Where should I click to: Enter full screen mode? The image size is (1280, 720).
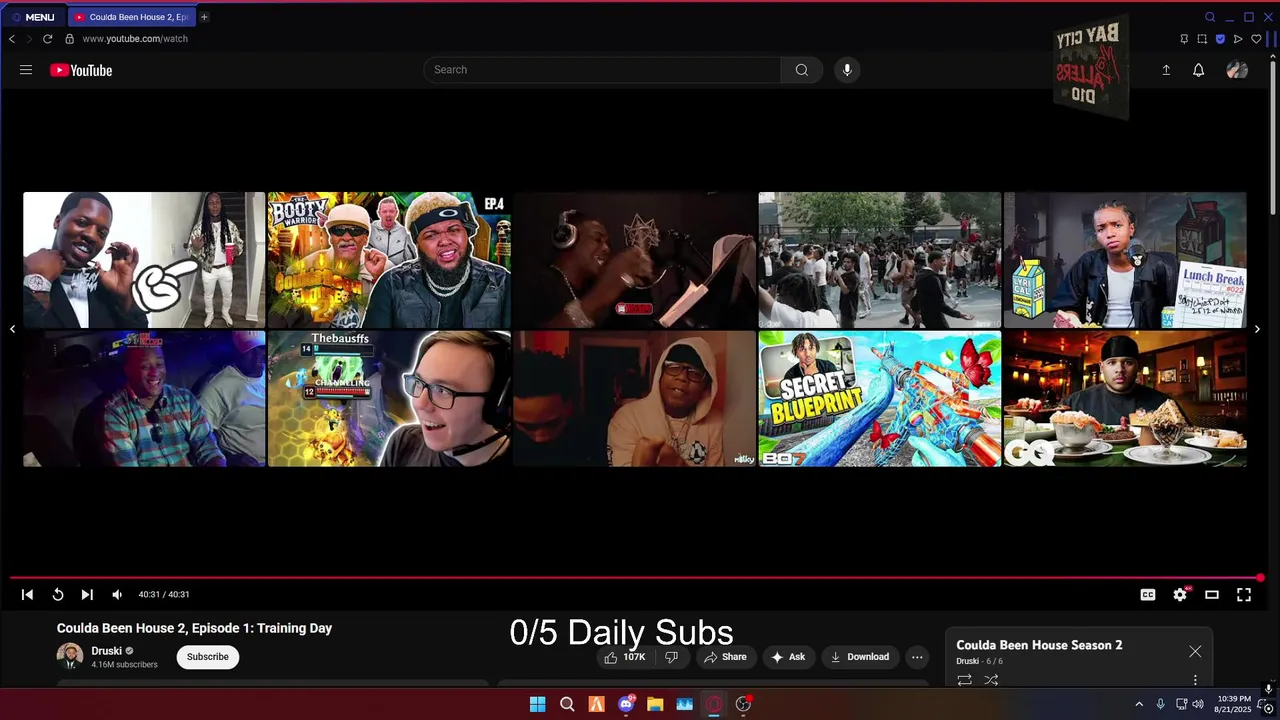(1244, 595)
